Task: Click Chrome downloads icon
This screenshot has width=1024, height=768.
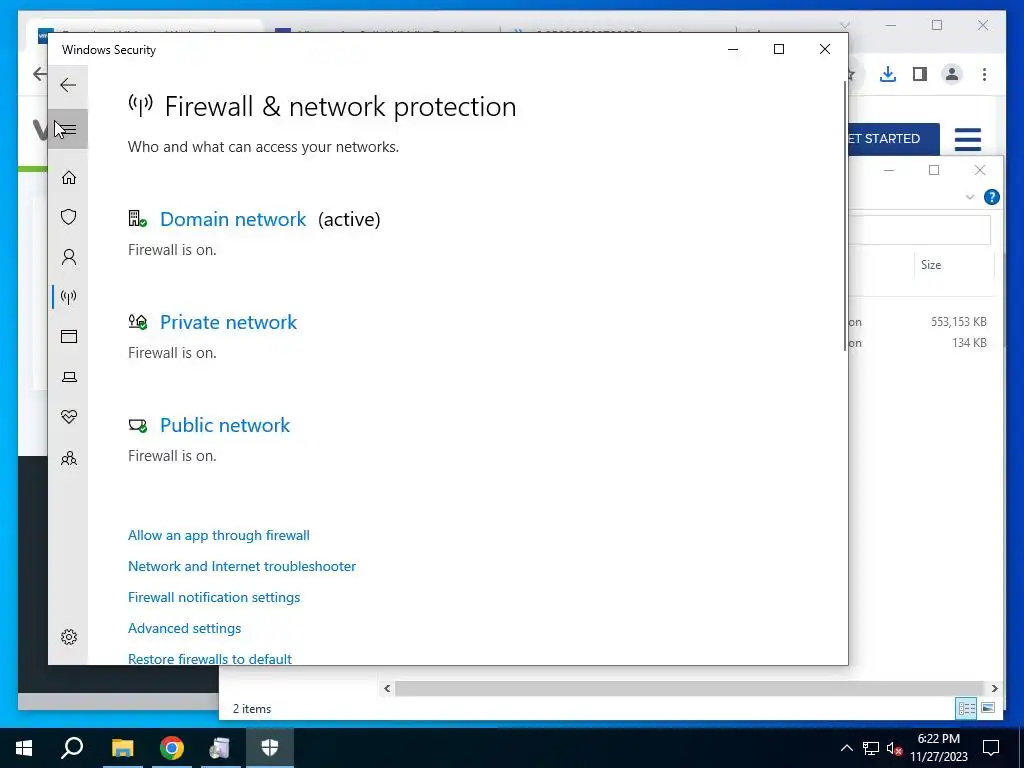Action: click(888, 74)
